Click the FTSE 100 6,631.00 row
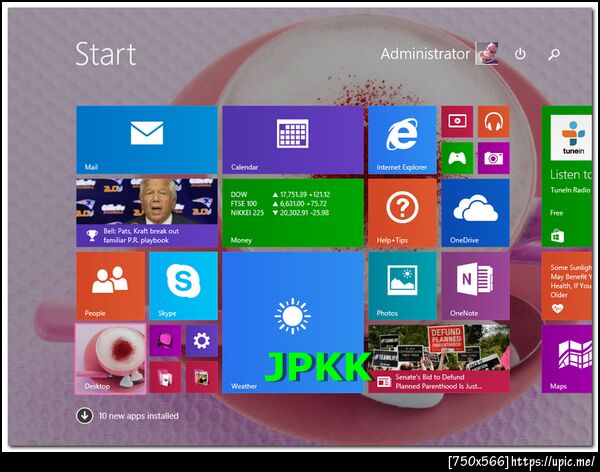Screen dimensions: 600x472 click(x=279, y=204)
